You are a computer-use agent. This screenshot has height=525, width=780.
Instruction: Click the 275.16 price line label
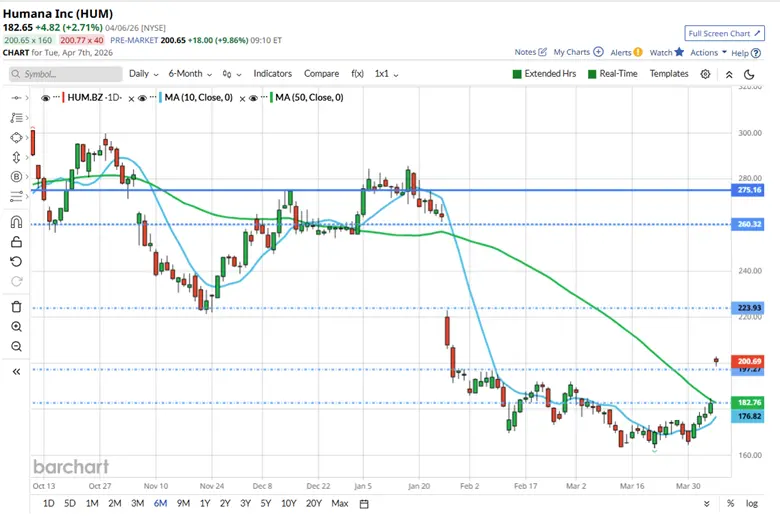point(748,190)
